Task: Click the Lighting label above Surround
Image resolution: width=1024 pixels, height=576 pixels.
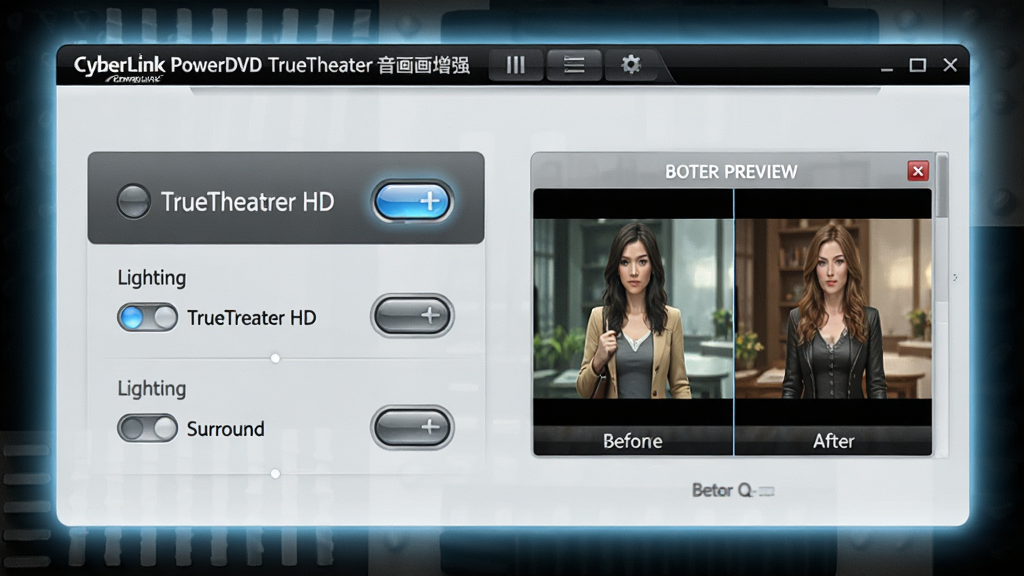Action: point(152,389)
